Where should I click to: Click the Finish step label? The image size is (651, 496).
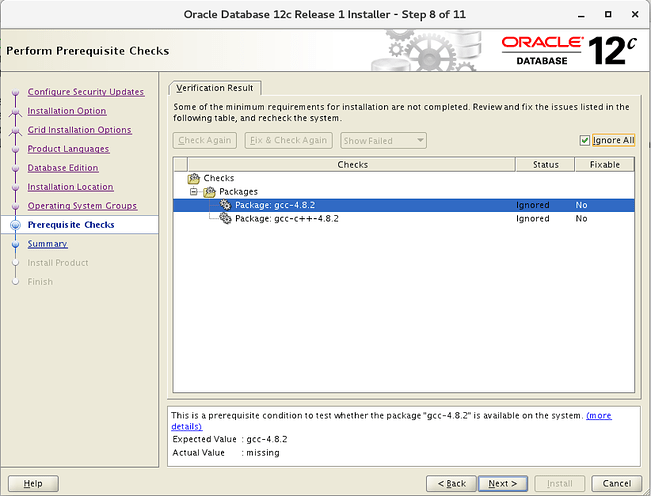point(40,282)
